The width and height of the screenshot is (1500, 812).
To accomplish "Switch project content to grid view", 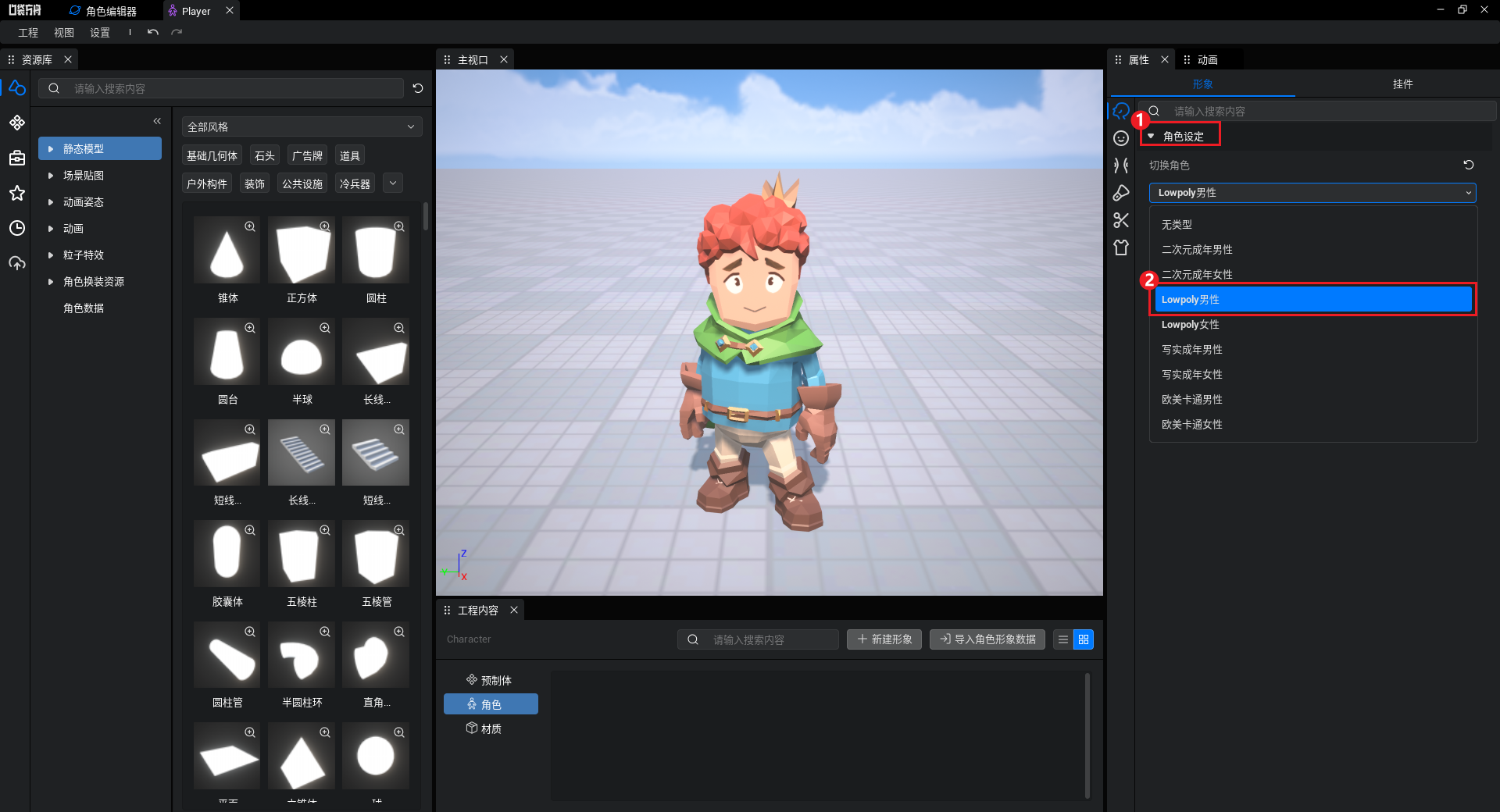I will (1084, 639).
